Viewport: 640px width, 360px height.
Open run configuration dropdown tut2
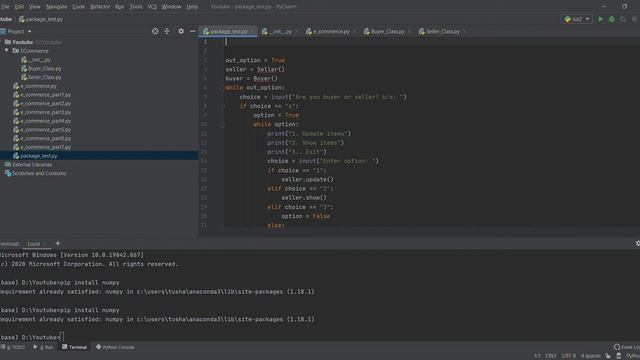[x=577, y=19]
